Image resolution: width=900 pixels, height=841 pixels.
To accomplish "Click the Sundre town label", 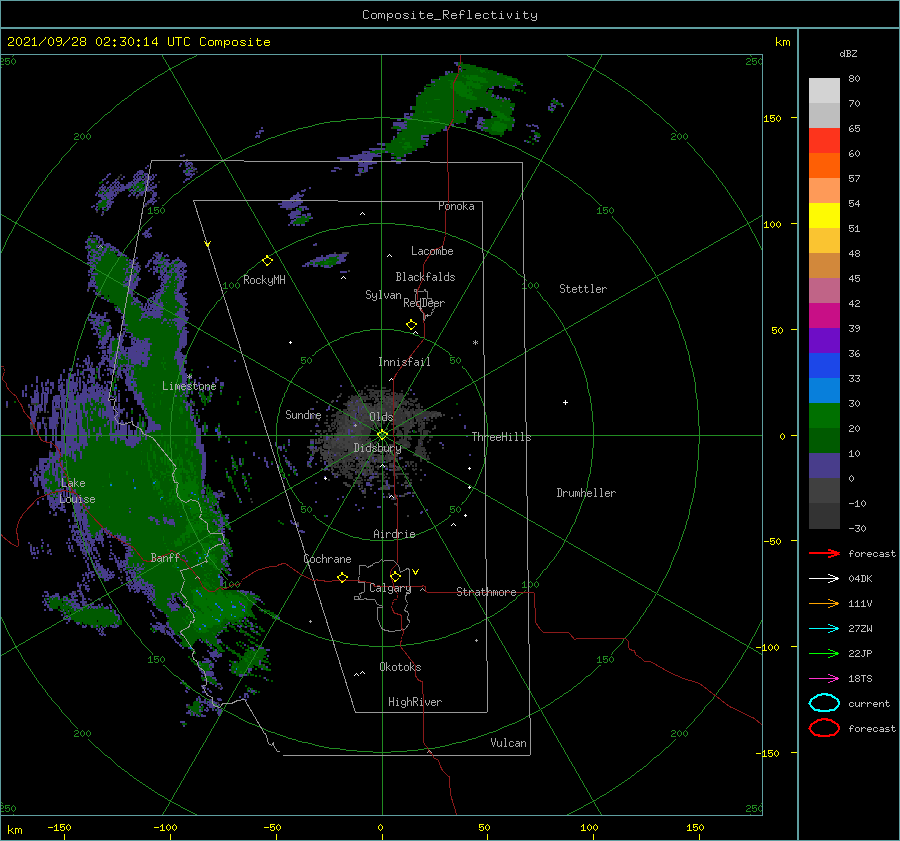I will (x=303, y=414).
